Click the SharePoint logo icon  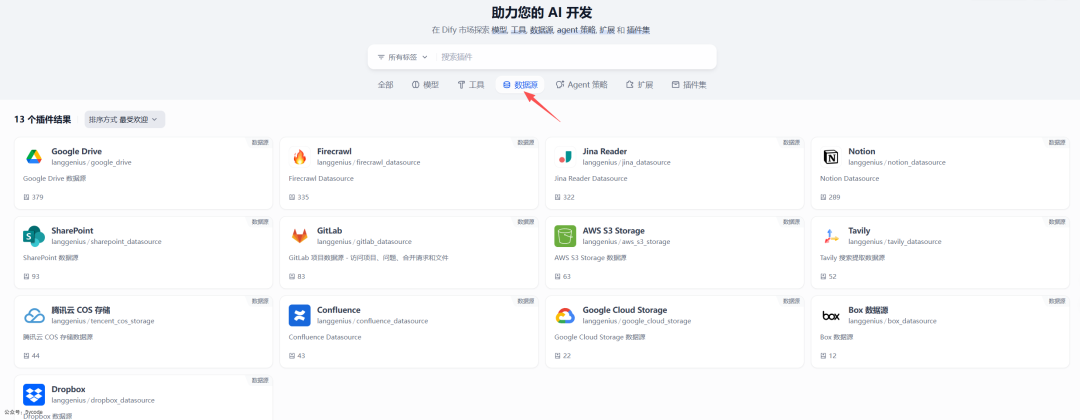coord(34,236)
